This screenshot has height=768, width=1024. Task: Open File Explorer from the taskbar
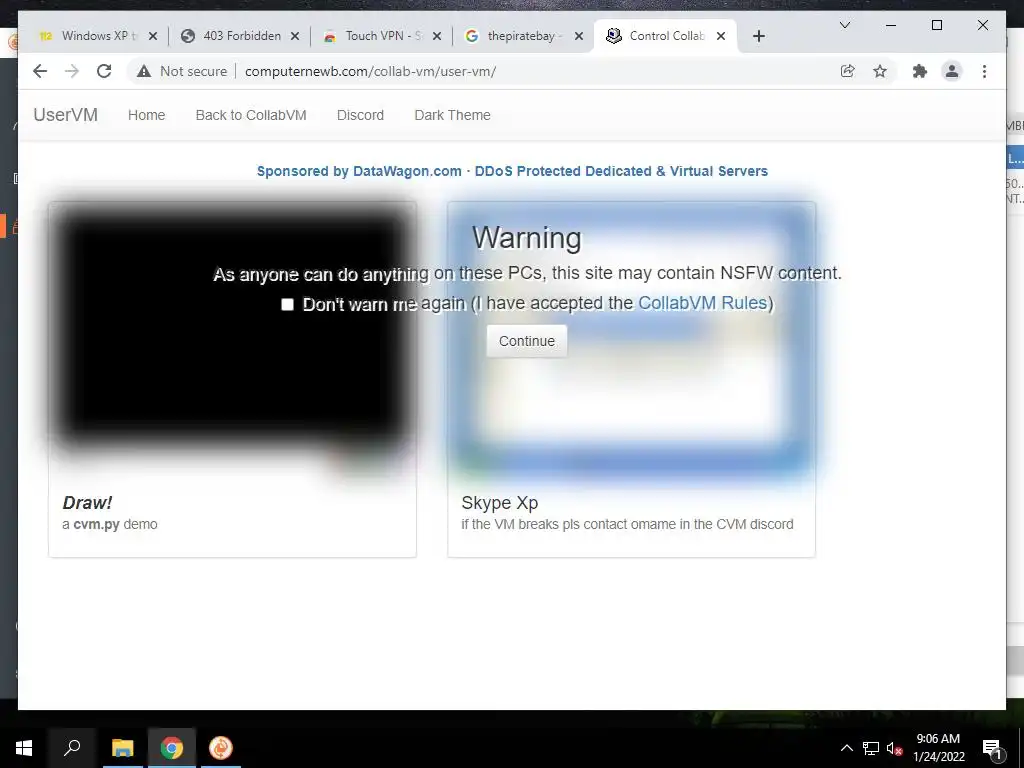122,748
